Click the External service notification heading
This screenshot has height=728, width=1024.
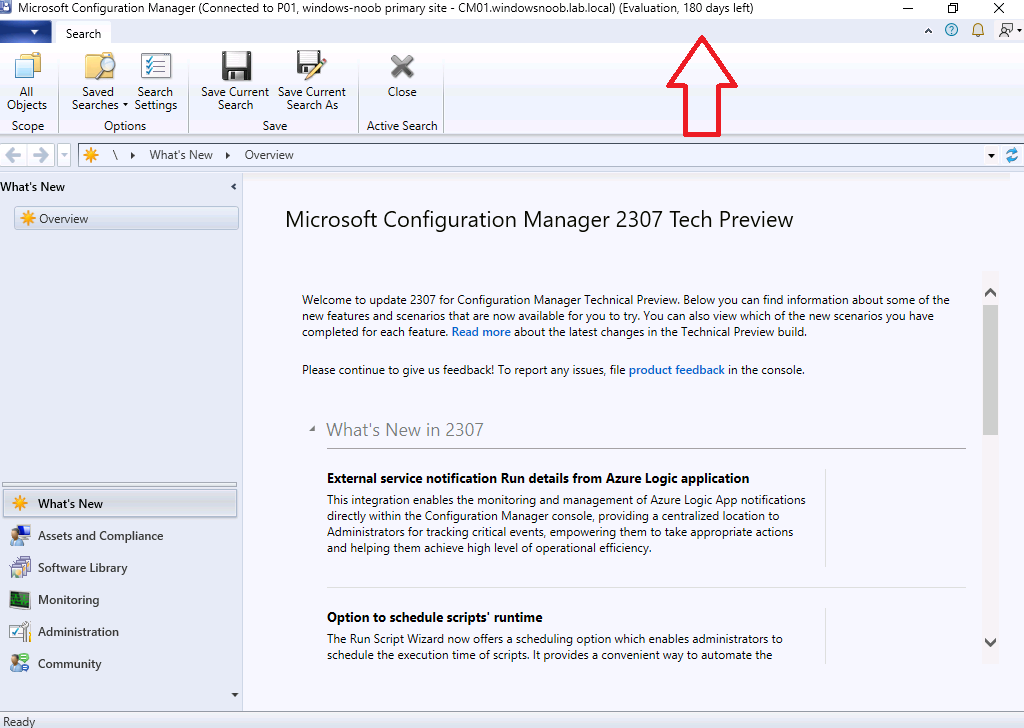pos(538,478)
